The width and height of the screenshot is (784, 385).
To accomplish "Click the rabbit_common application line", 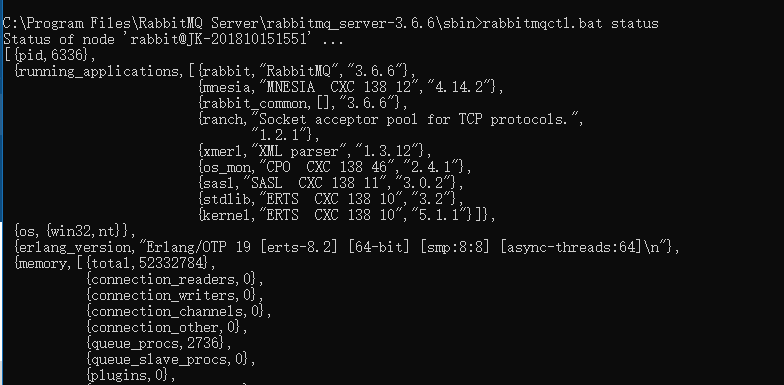I will 300,103.
